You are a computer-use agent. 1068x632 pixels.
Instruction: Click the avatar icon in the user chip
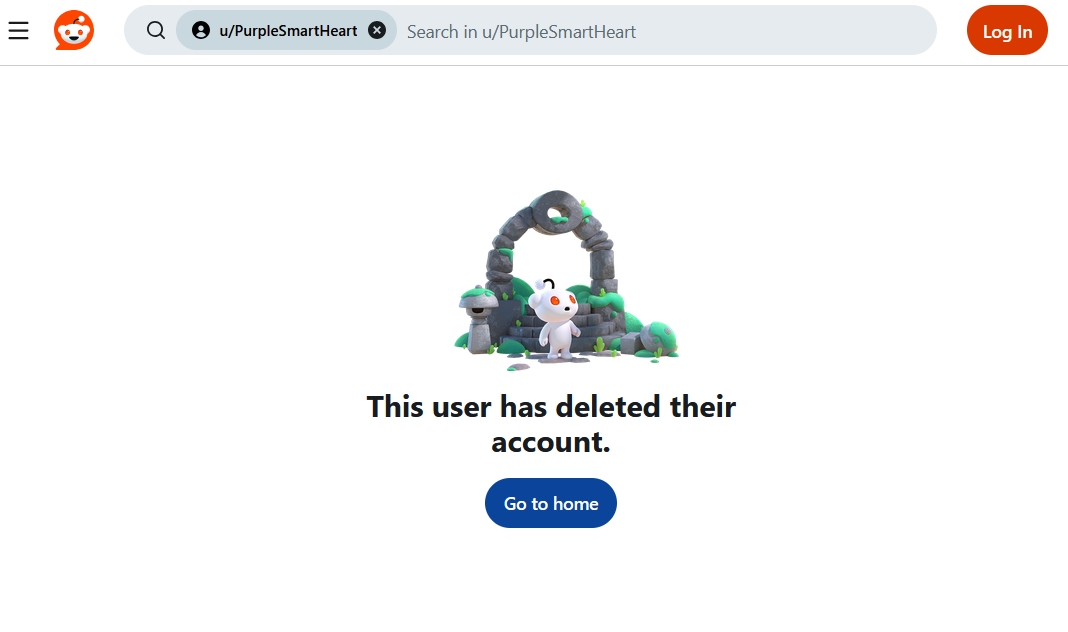(201, 30)
